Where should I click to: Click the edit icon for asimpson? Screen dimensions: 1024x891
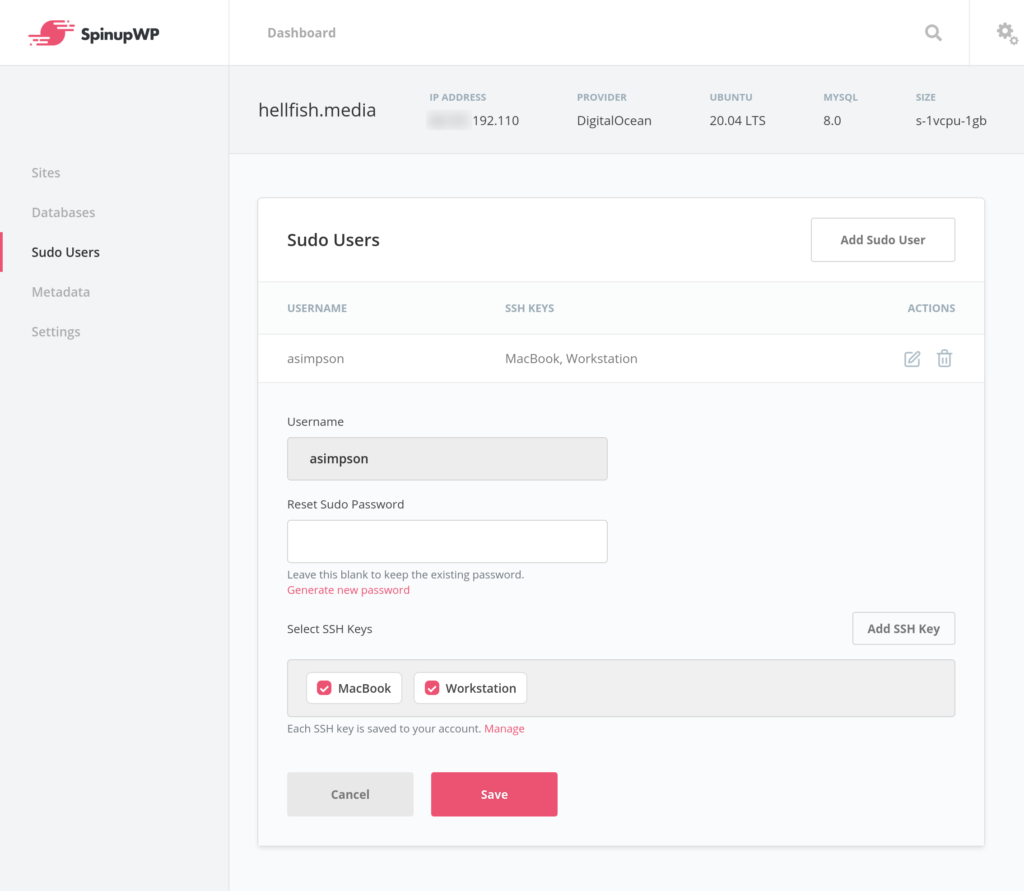[912, 359]
